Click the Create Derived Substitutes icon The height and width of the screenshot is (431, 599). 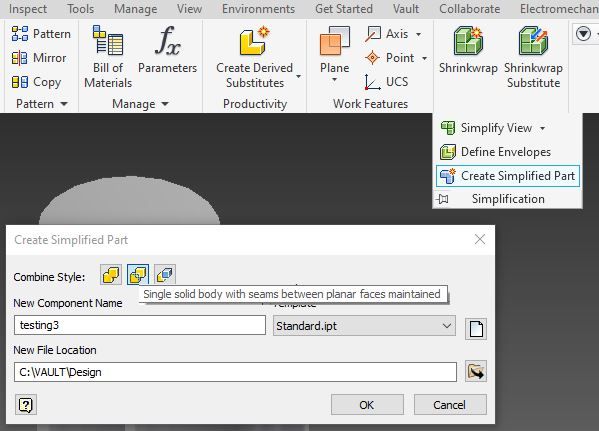(254, 41)
